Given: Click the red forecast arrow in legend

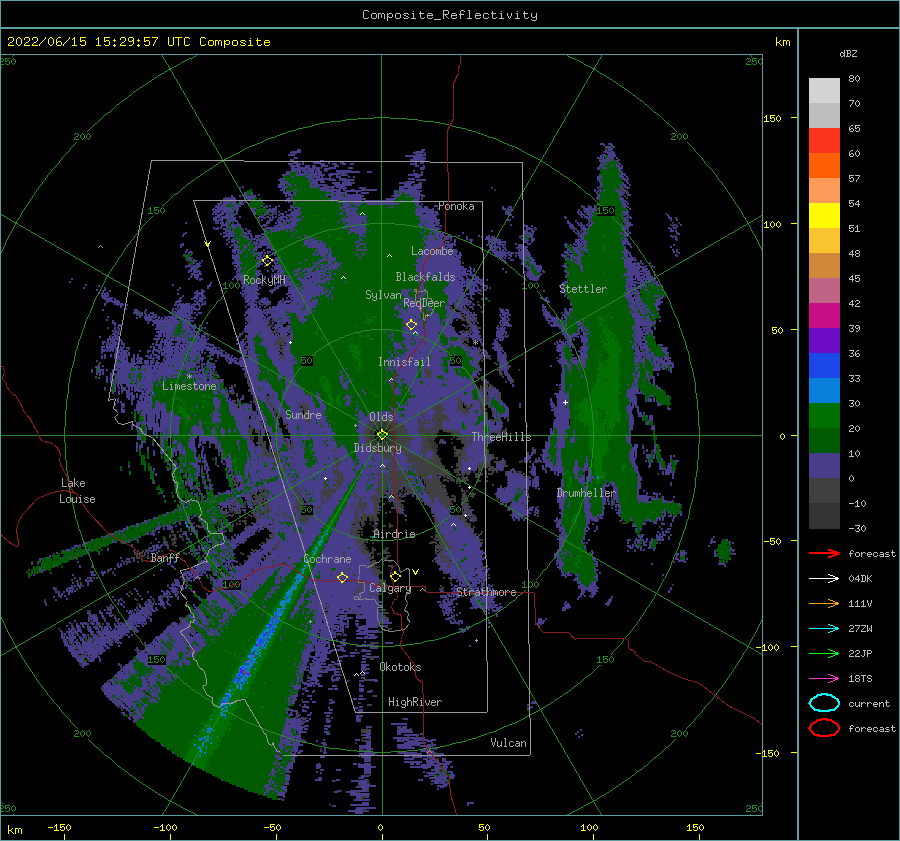Looking at the screenshot, I should (x=824, y=553).
